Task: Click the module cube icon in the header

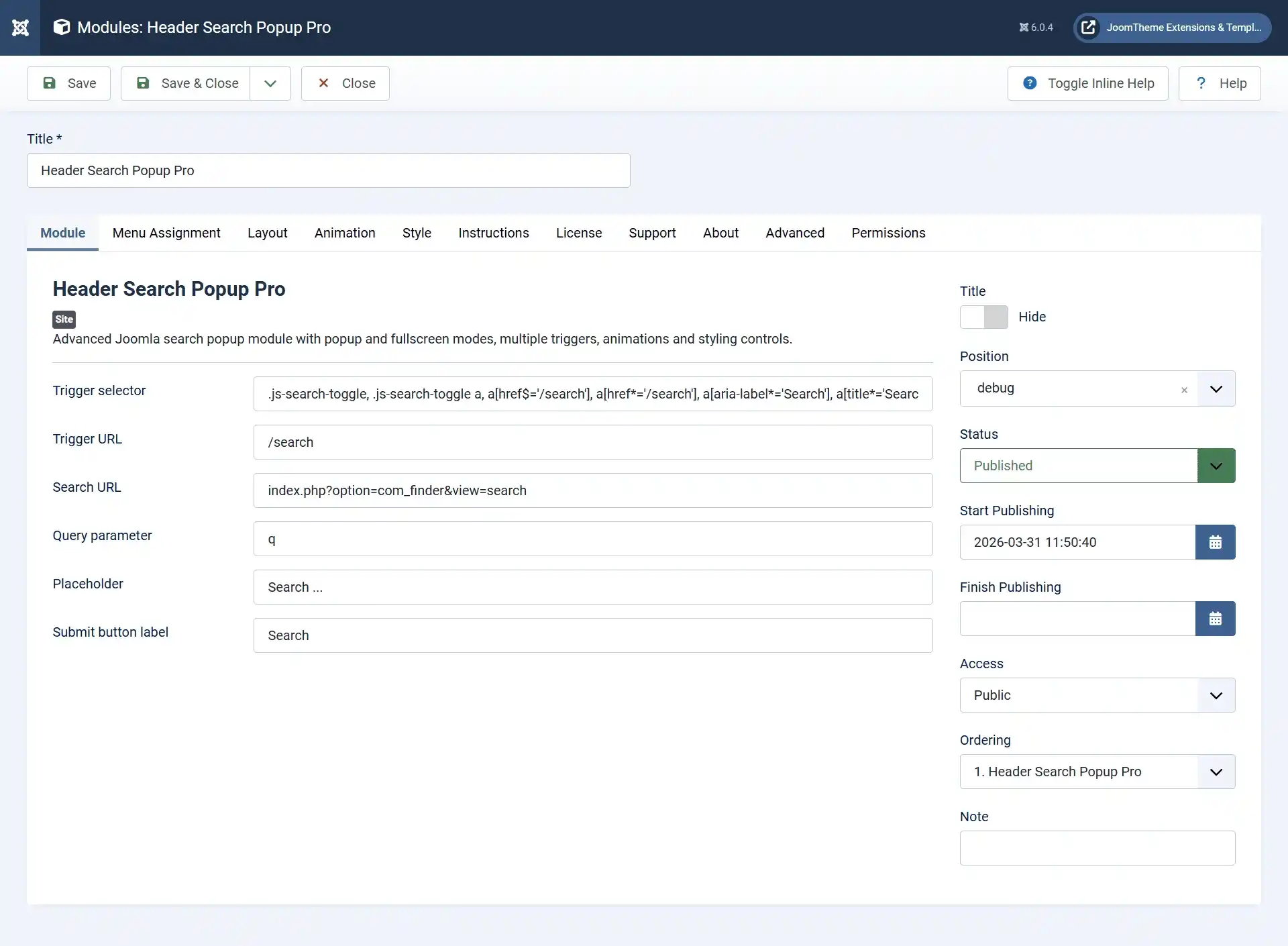Action: [x=61, y=27]
